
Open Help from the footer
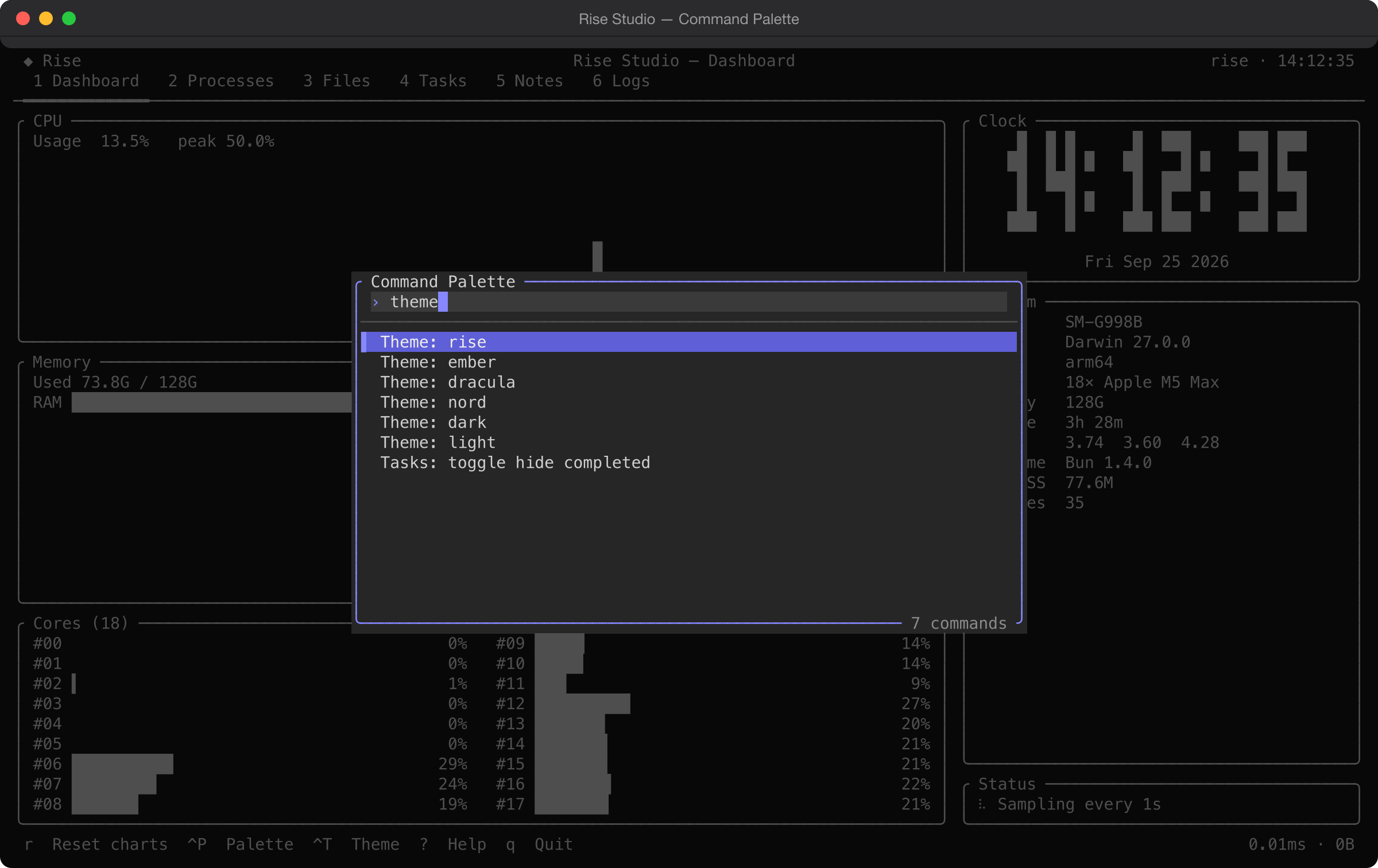pyautogui.click(x=467, y=844)
